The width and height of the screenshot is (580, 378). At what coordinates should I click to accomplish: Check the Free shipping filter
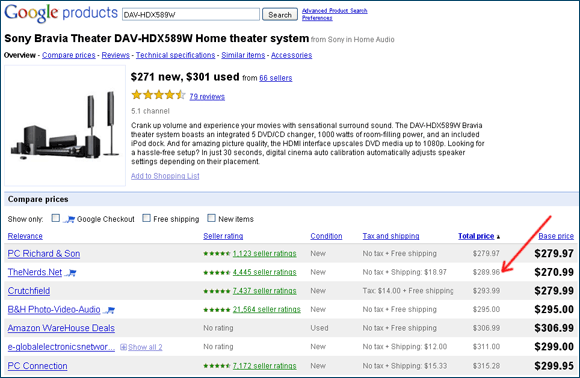[x=146, y=218]
